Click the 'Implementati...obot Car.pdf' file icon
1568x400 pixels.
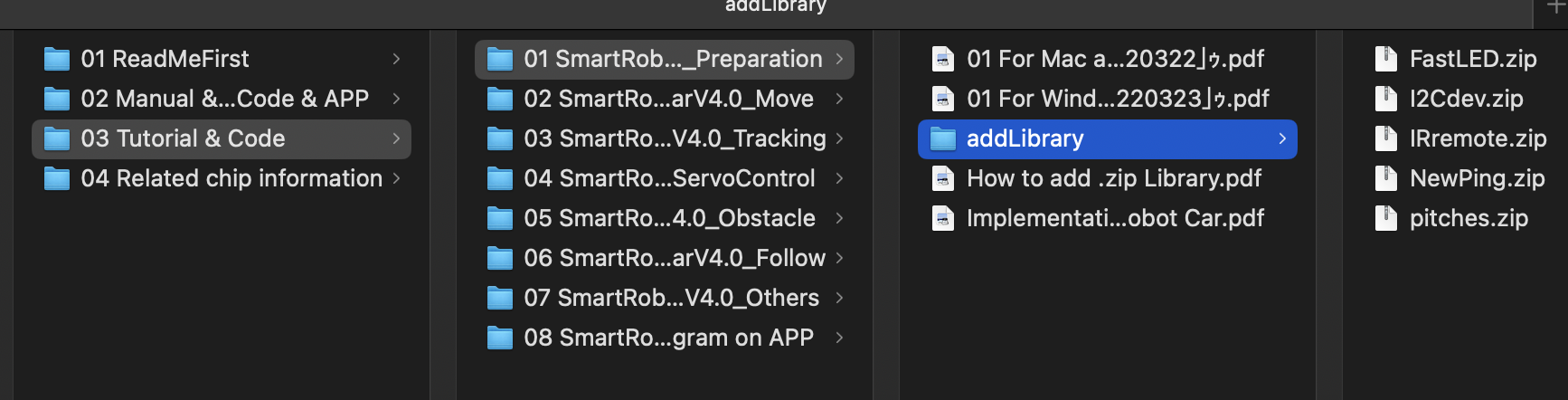click(943, 218)
